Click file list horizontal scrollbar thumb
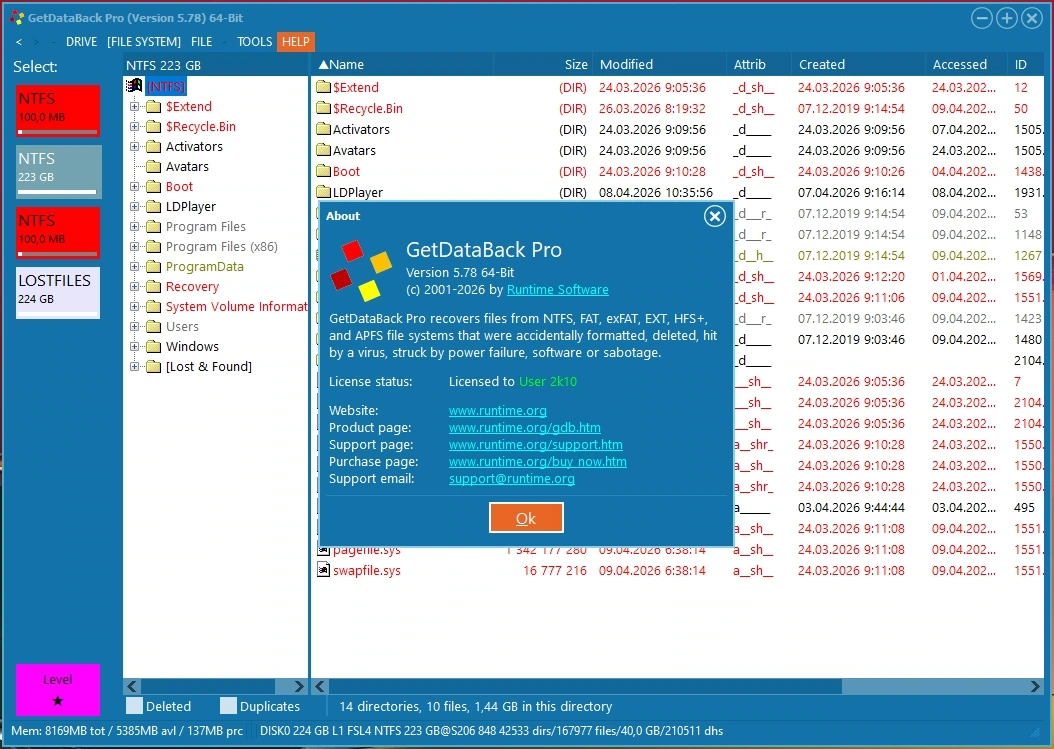Image resolution: width=1054 pixels, height=749 pixels. [585, 686]
